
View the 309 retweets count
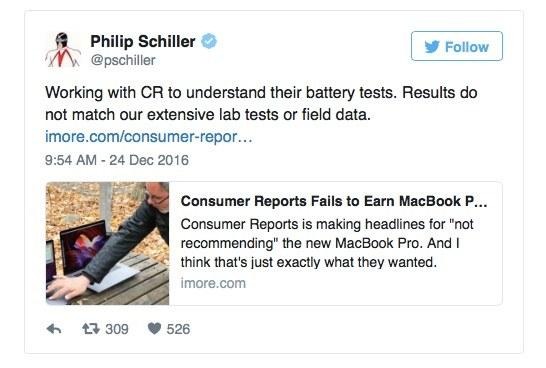[117, 329]
